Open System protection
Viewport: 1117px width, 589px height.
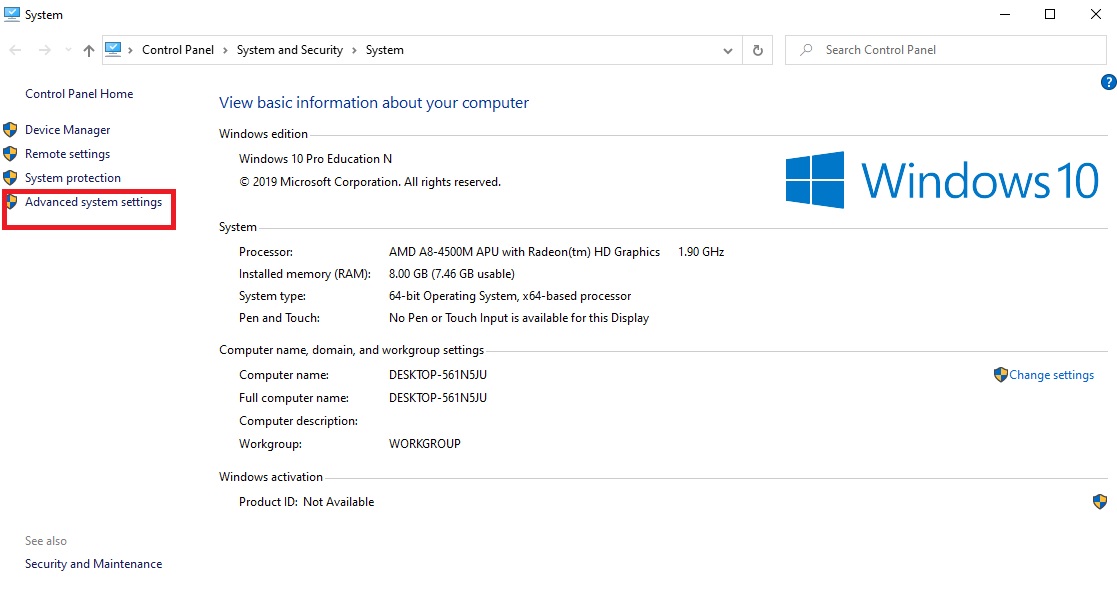click(73, 178)
